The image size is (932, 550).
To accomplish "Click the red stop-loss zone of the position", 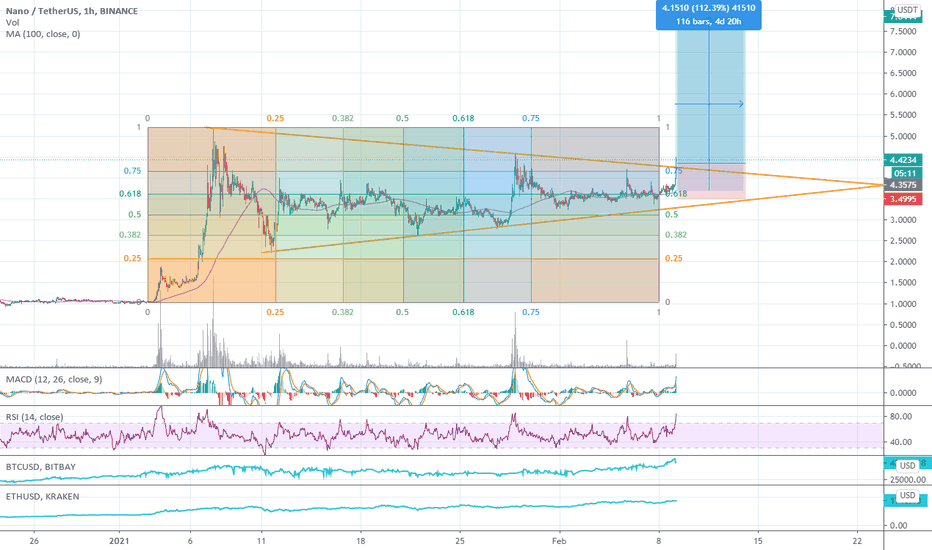I will pyautogui.click(x=710, y=181).
